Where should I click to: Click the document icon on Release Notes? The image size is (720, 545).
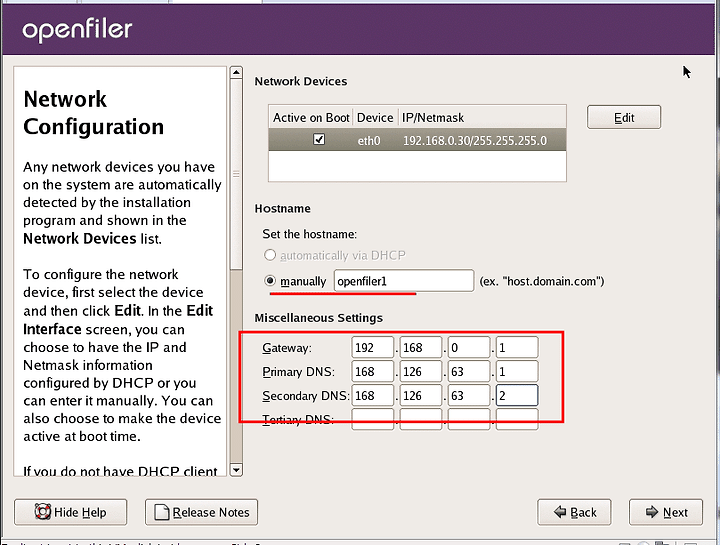[162, 512]
